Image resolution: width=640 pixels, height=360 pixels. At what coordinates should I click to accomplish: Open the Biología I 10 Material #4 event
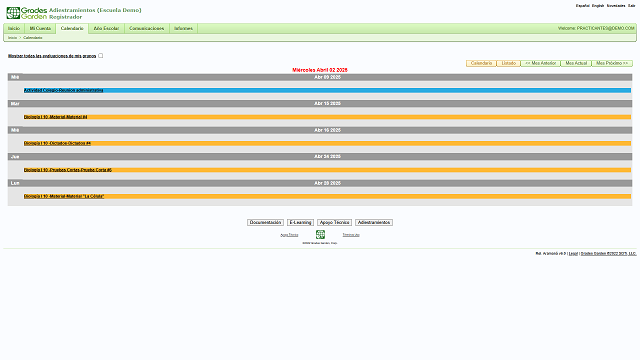point(56,117)
